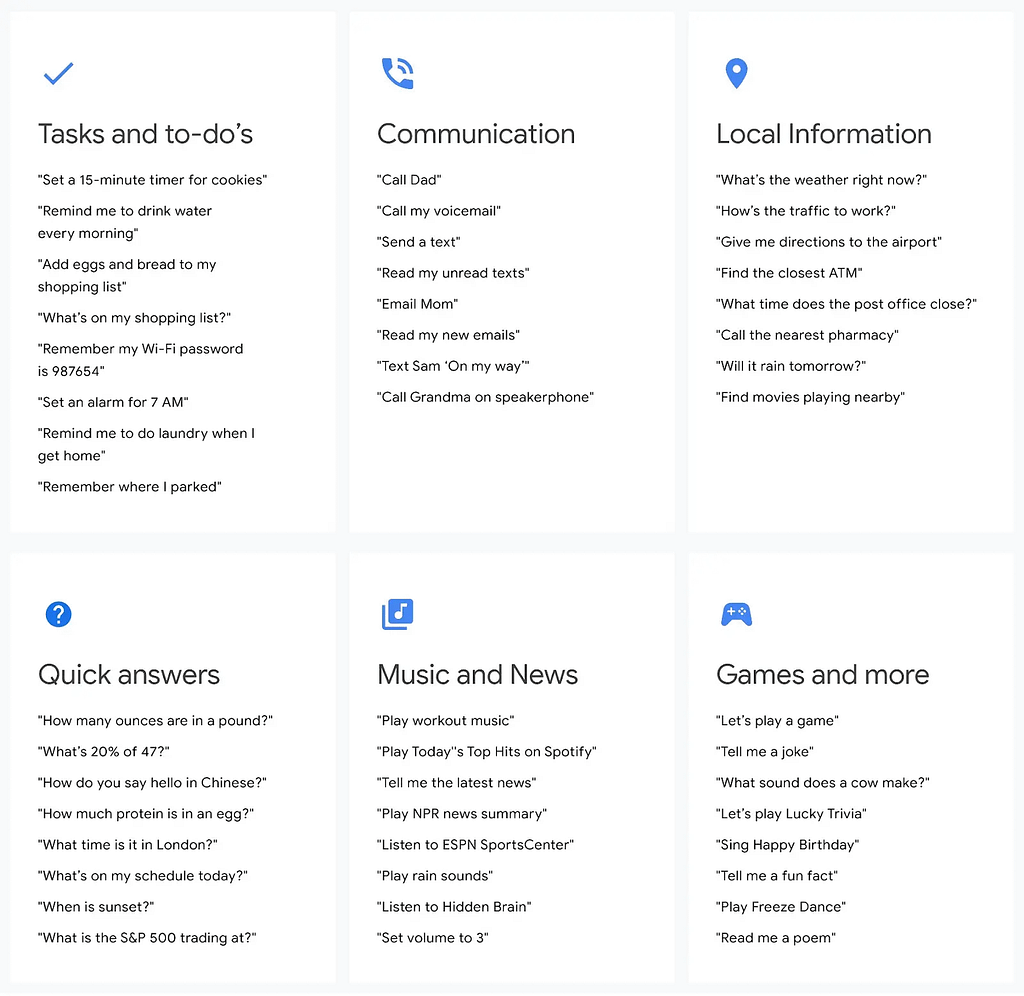Select the "Communication" heading
The image size is (1024, 996).
coord(476,134)
